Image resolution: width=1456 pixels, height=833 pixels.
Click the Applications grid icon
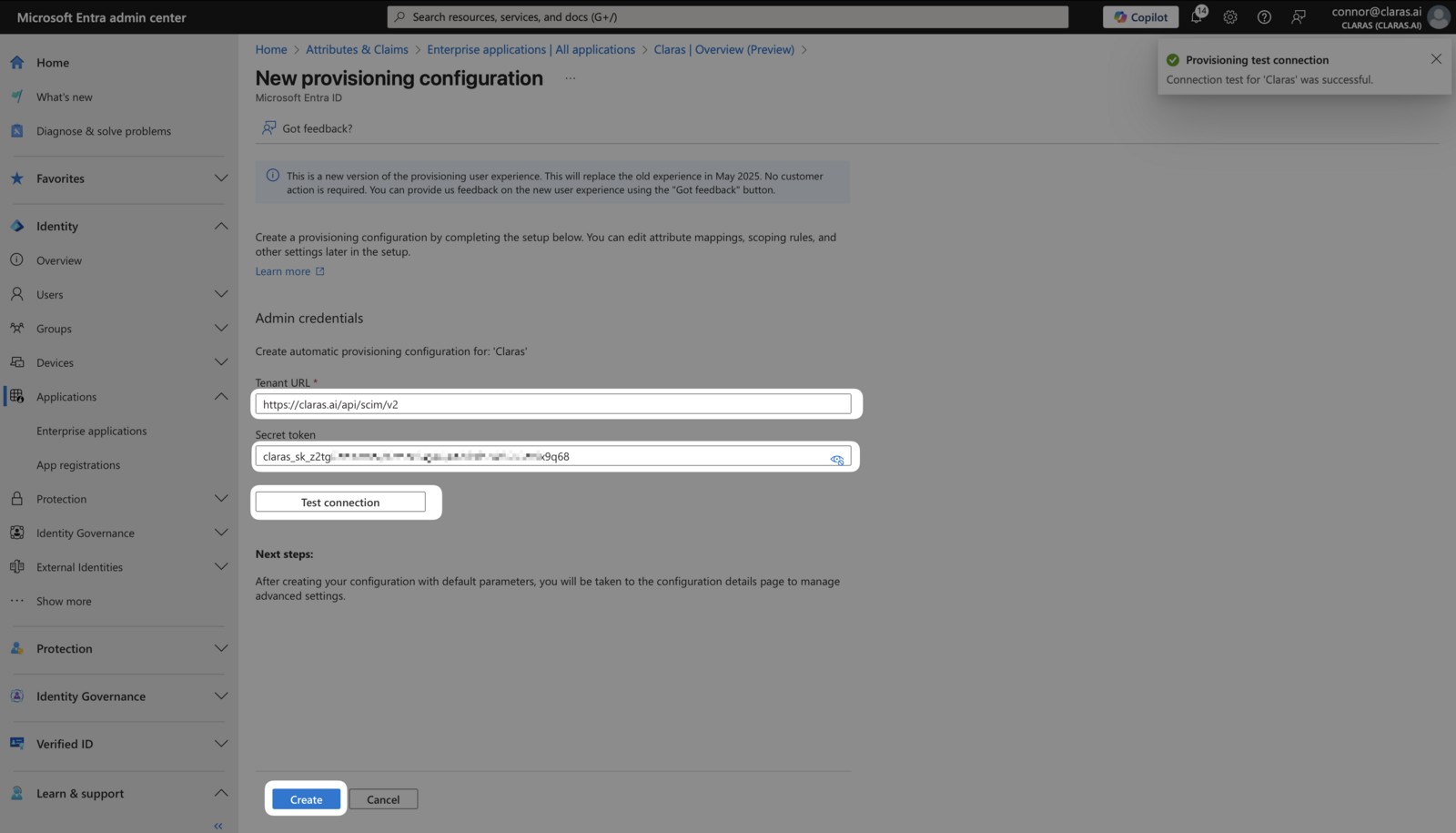(x=17, y=396)
